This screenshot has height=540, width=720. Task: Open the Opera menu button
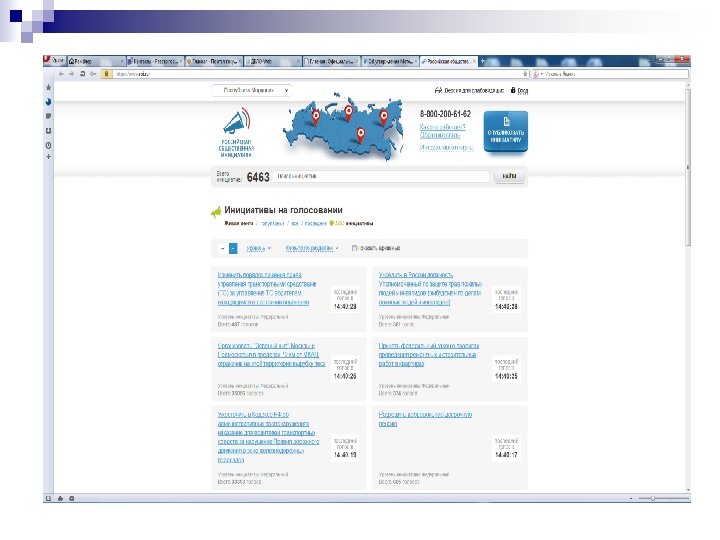click(54, 61)
